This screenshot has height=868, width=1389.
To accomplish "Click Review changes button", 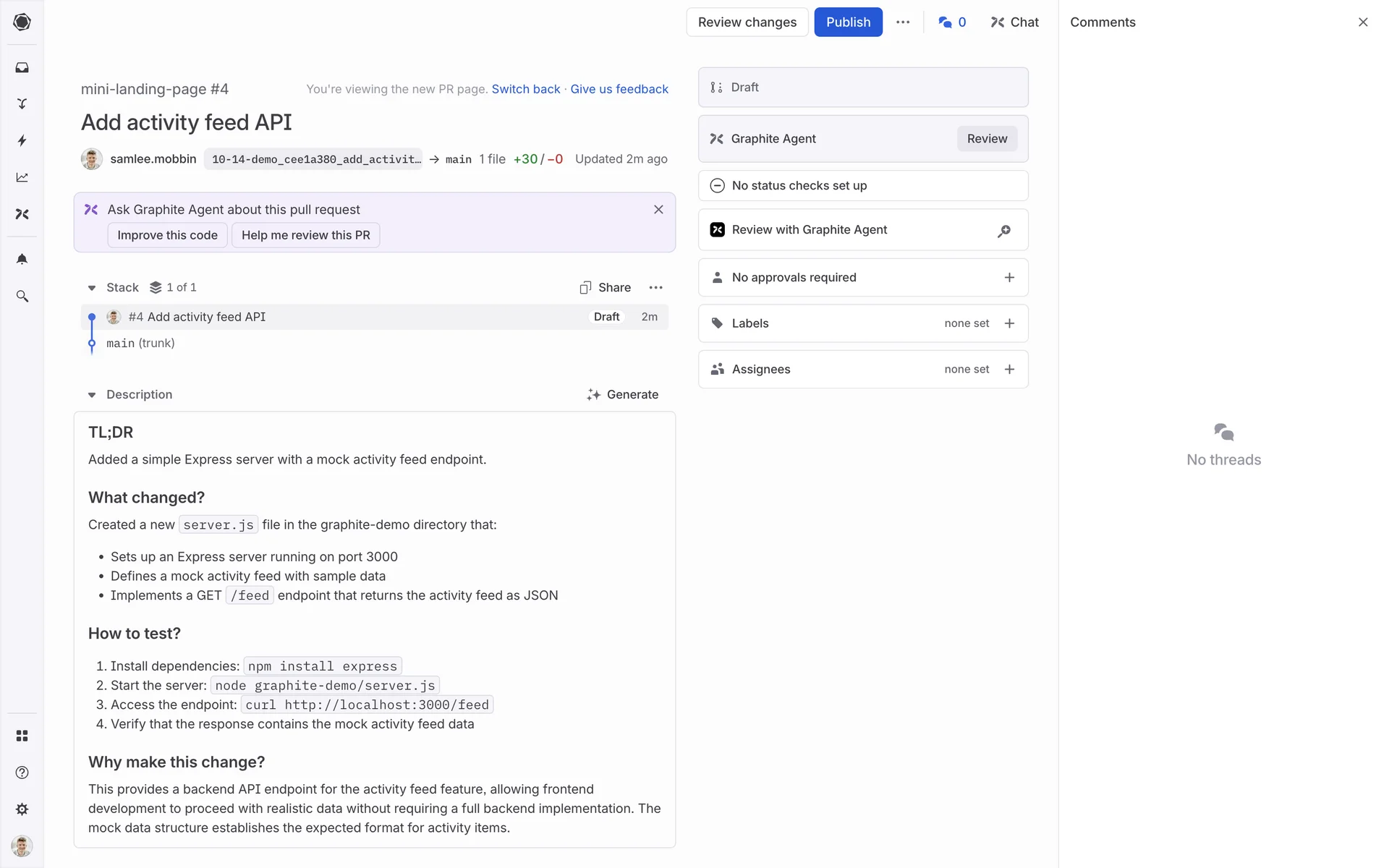I will (x=747, y=22).
